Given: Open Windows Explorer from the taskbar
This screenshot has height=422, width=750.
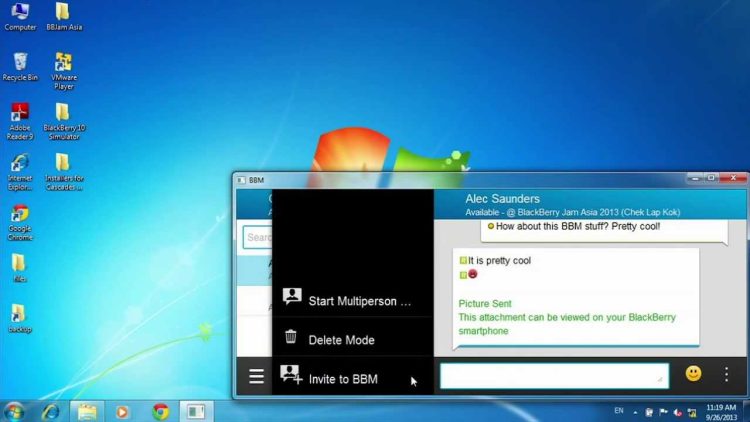Looking at the screenshot, I should (x=87, y=411).
